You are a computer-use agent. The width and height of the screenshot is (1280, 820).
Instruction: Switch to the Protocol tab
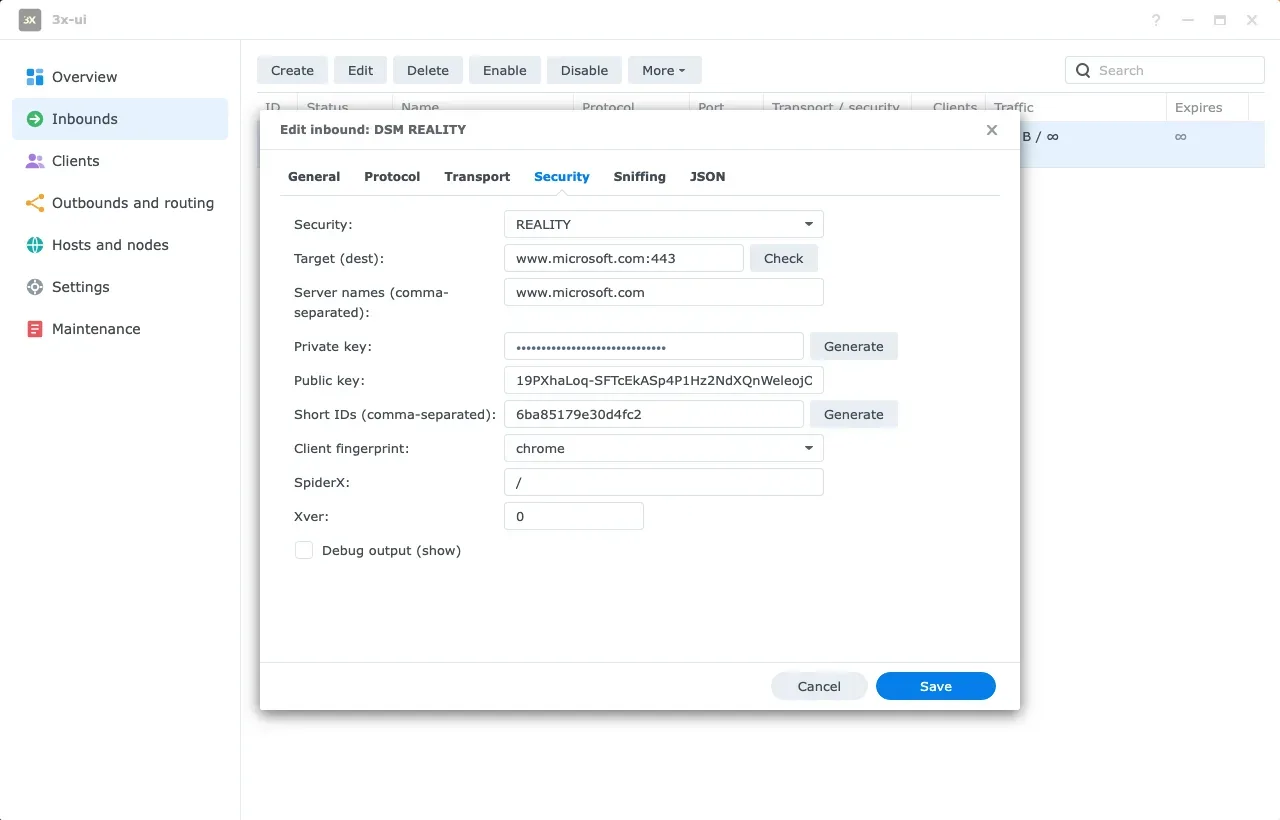392,176
